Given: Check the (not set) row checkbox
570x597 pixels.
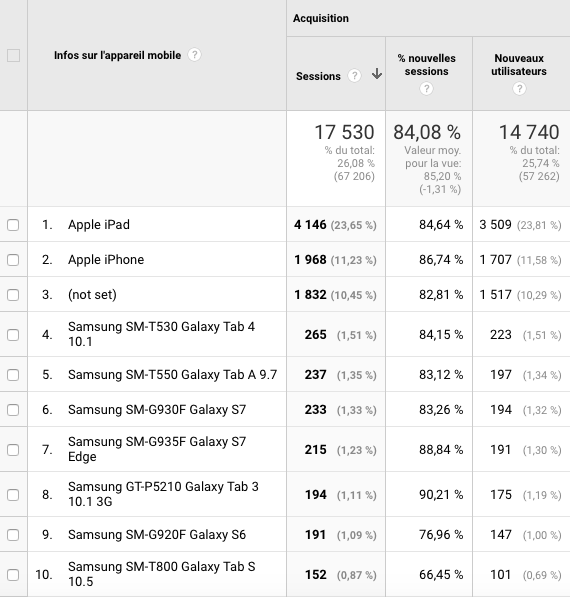Looking at the screenshot, I should click(x=13, y=295).
